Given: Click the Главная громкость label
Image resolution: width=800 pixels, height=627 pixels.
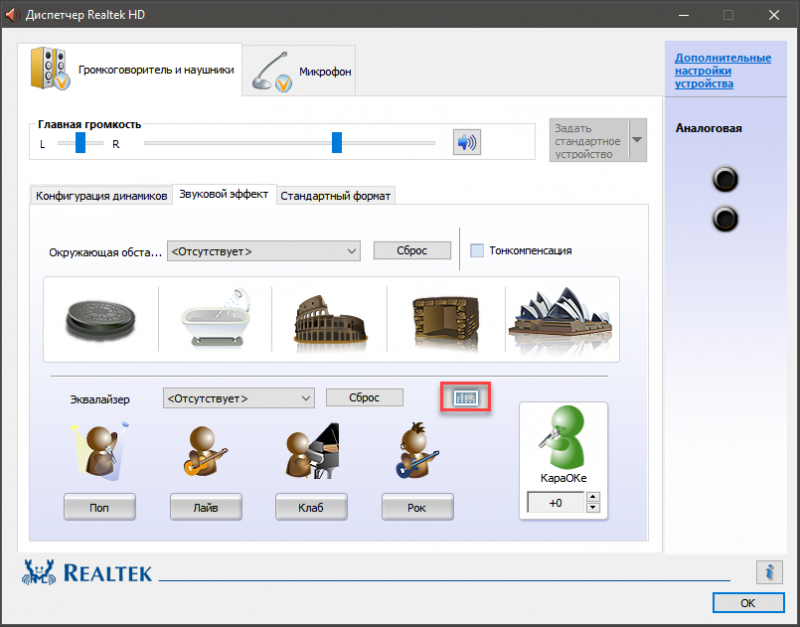Looking at the screenshot, I should (89, 124).
